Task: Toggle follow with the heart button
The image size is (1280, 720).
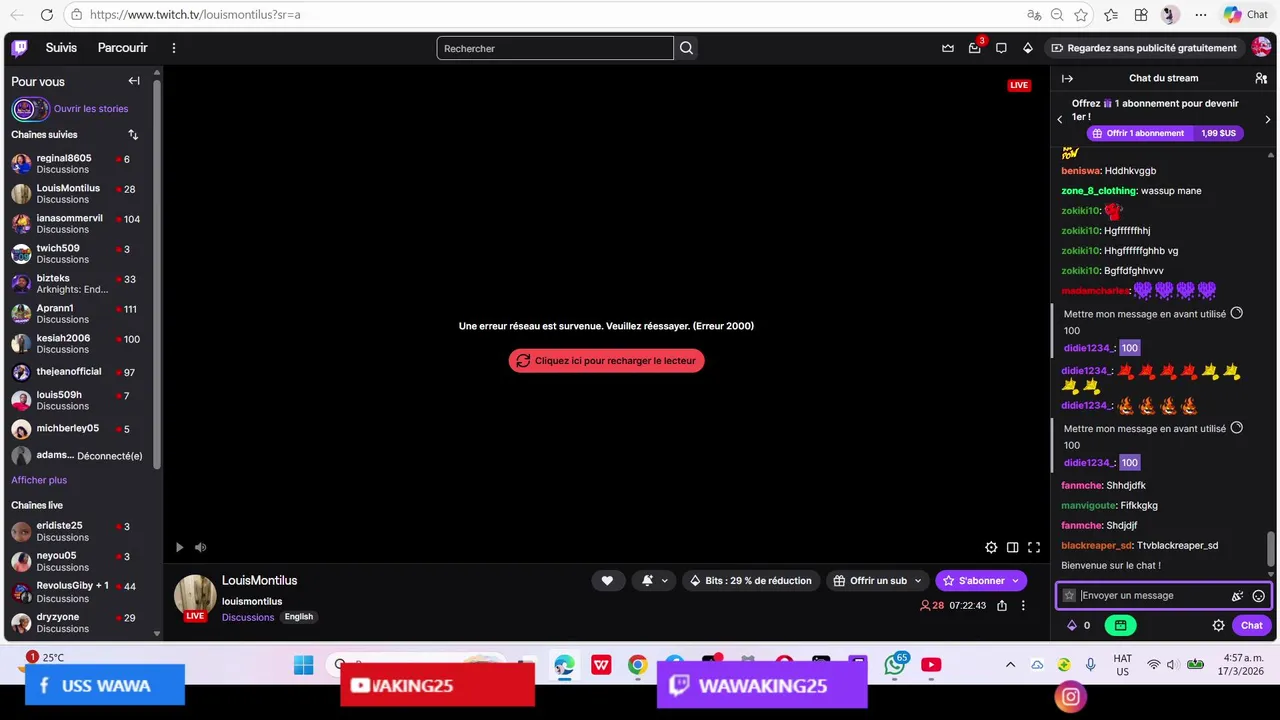Action: (607, 581)
